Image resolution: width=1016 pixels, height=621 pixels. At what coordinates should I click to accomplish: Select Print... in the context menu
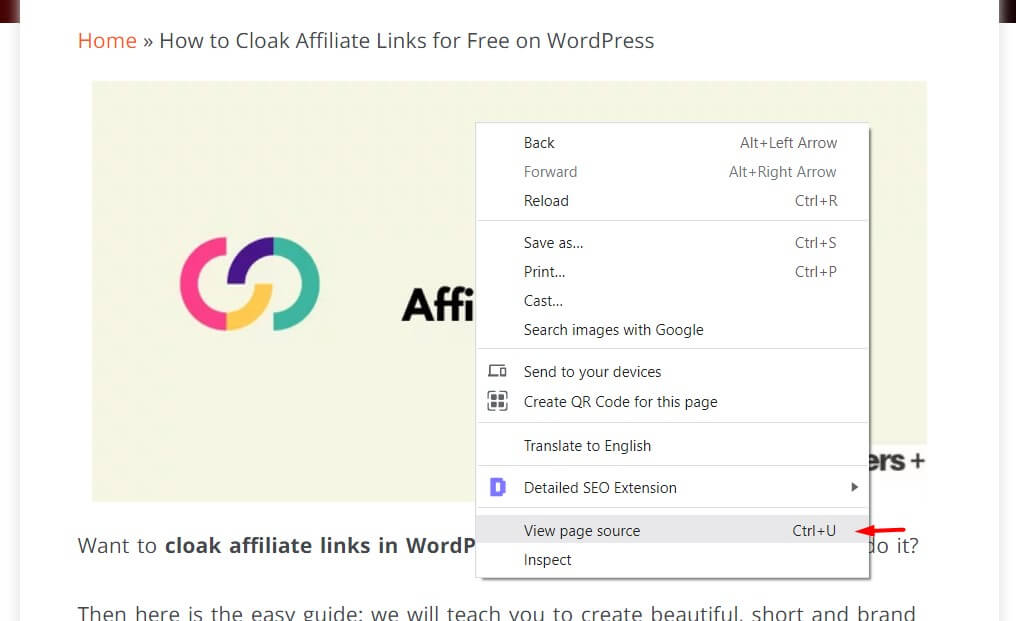tap(673, 272)
